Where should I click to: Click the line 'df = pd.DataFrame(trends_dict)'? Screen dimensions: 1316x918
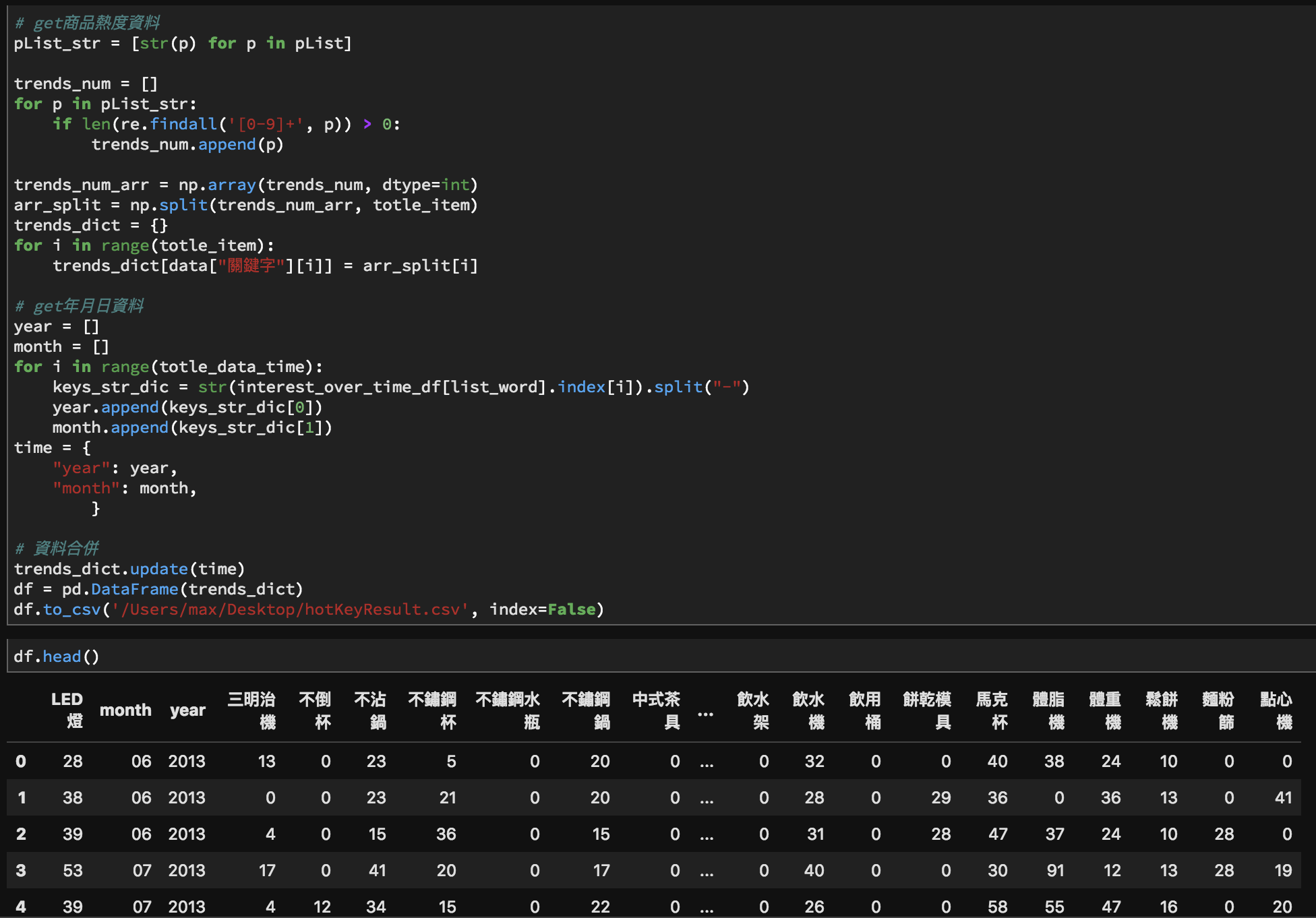coord(158,589)
